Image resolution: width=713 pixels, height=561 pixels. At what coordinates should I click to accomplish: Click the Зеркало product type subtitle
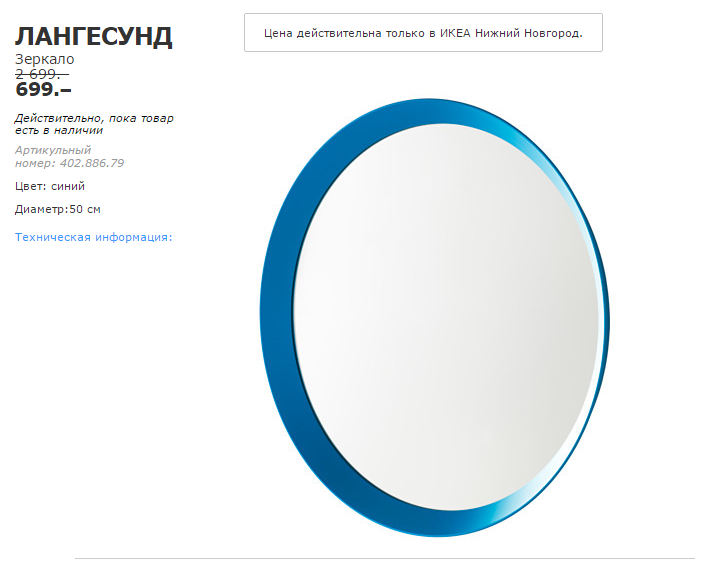(x=45, y=59)
